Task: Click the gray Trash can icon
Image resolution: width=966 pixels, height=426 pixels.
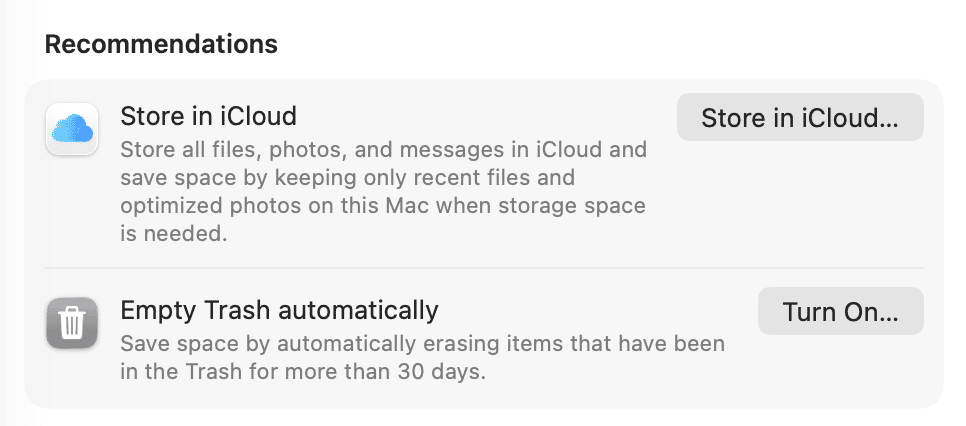Action: (x=71, y=323)
